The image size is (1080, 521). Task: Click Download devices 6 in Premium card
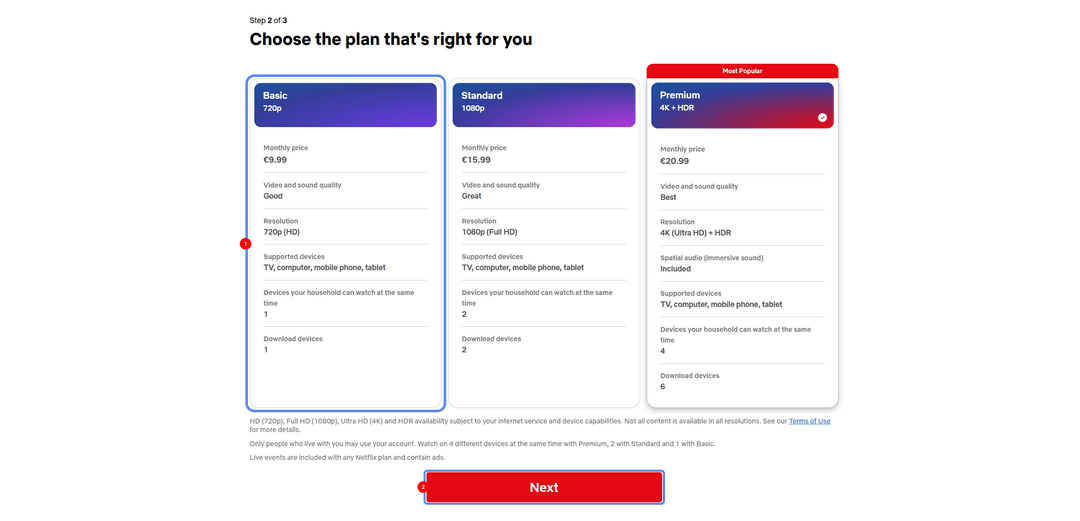tap(742, 381)
